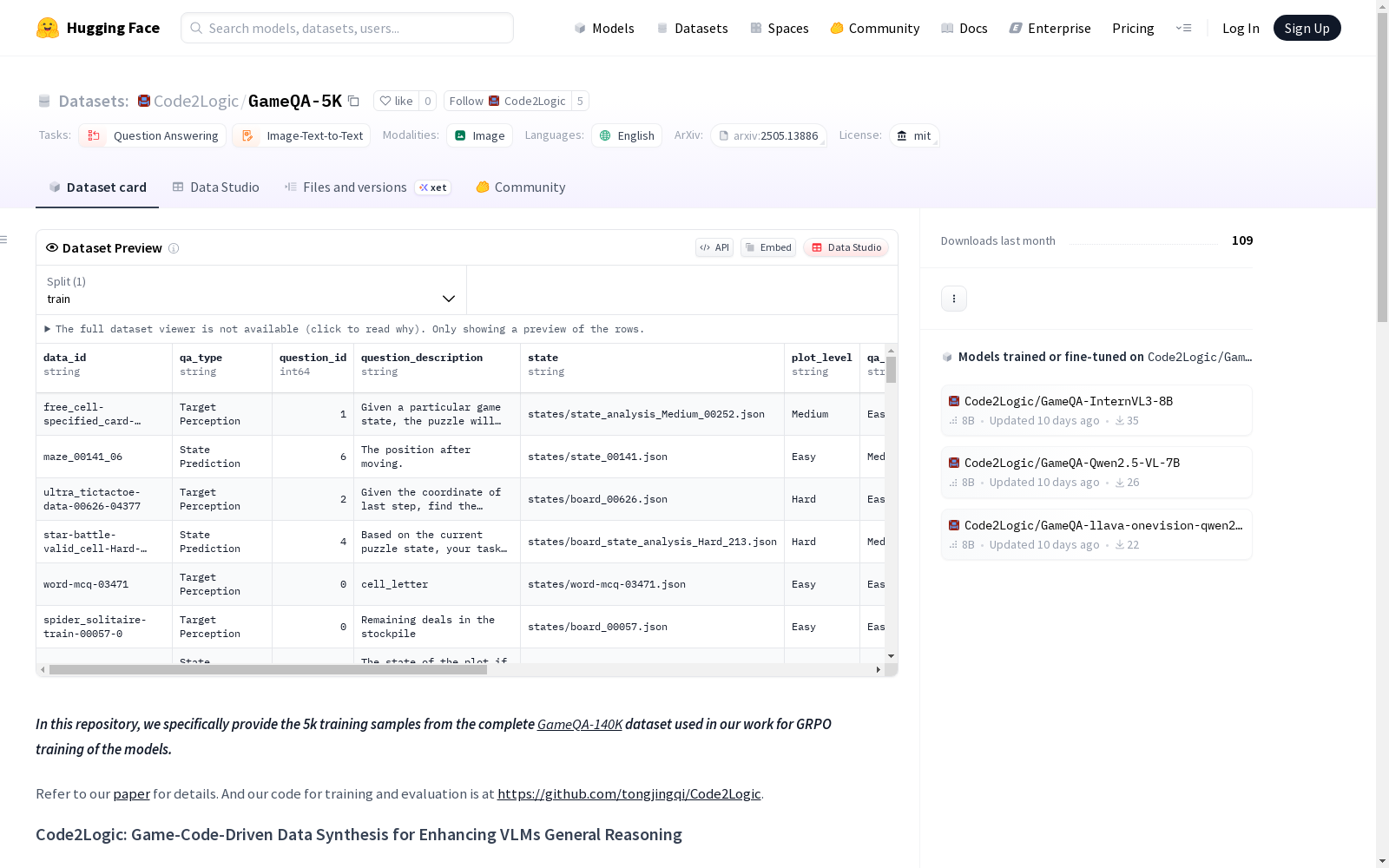Select the states/board_00626.json cell
The image size is (1389, 868).
pos(653,499)
